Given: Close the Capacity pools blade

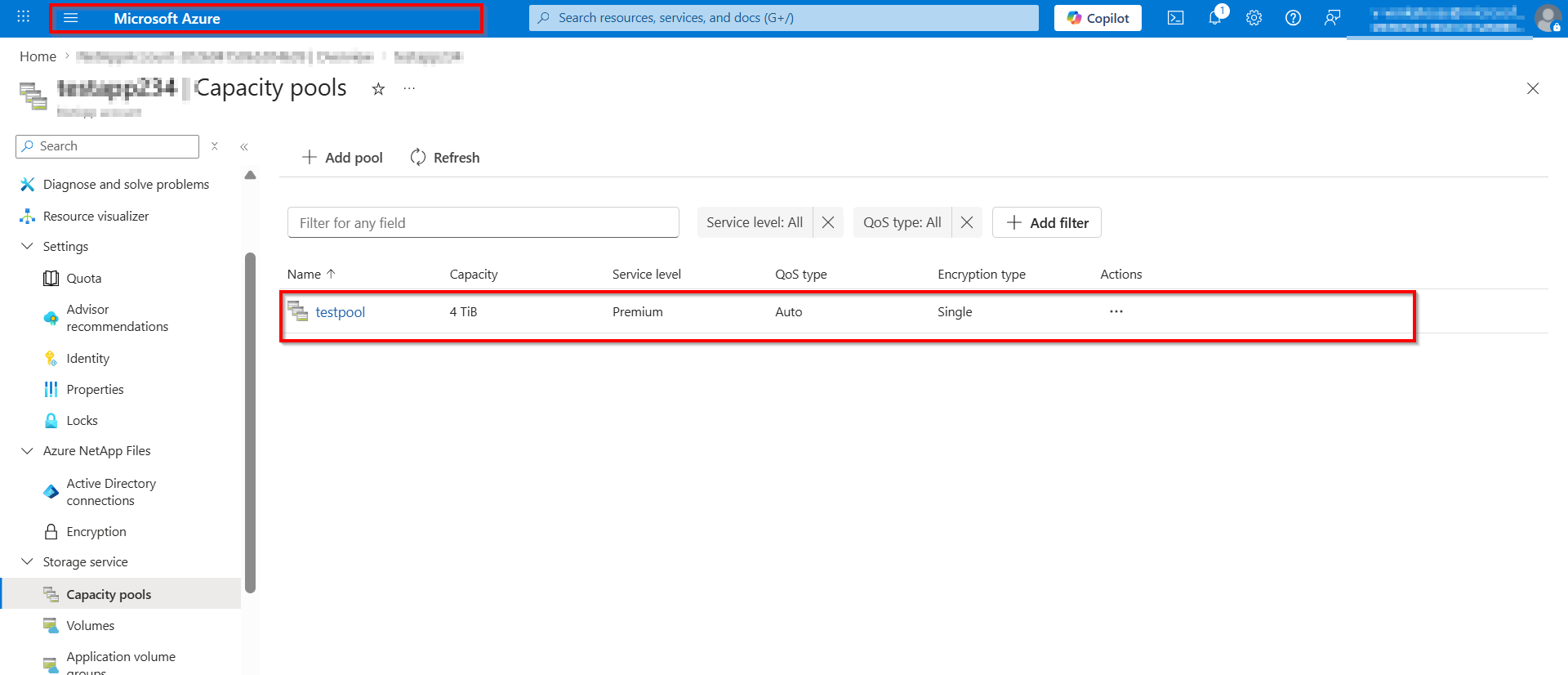Looking at the screenshot, I should coord(1533,88).
